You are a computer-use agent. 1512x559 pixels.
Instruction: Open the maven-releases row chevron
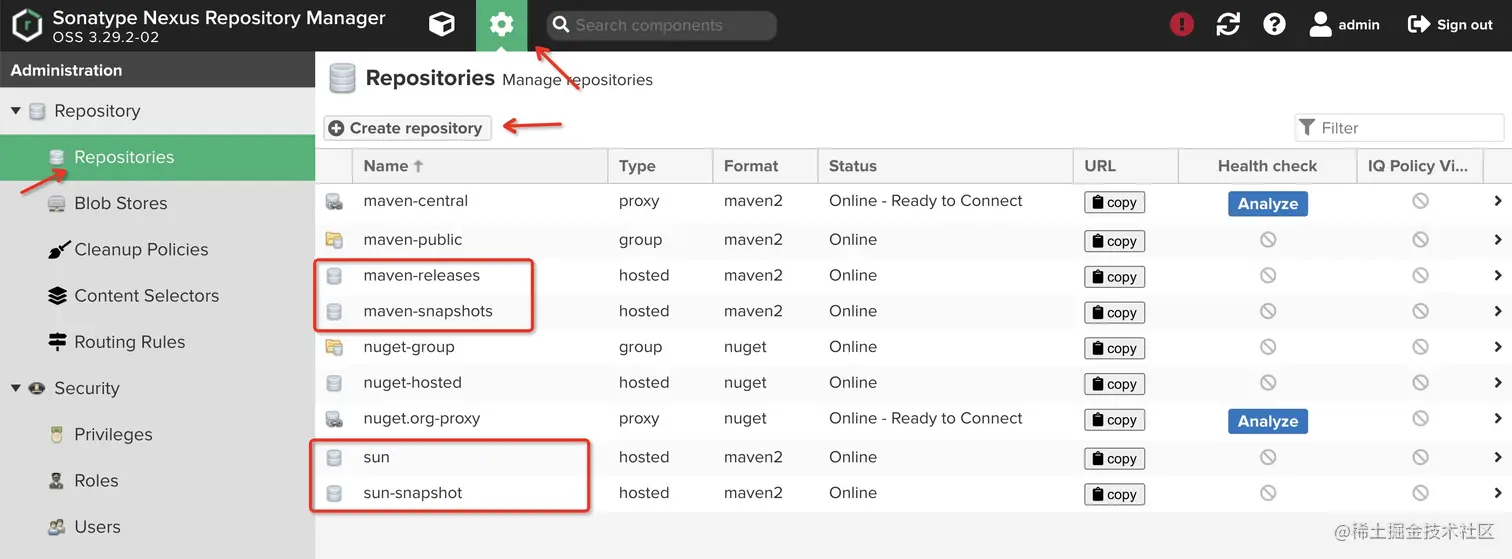(1497, 276)
